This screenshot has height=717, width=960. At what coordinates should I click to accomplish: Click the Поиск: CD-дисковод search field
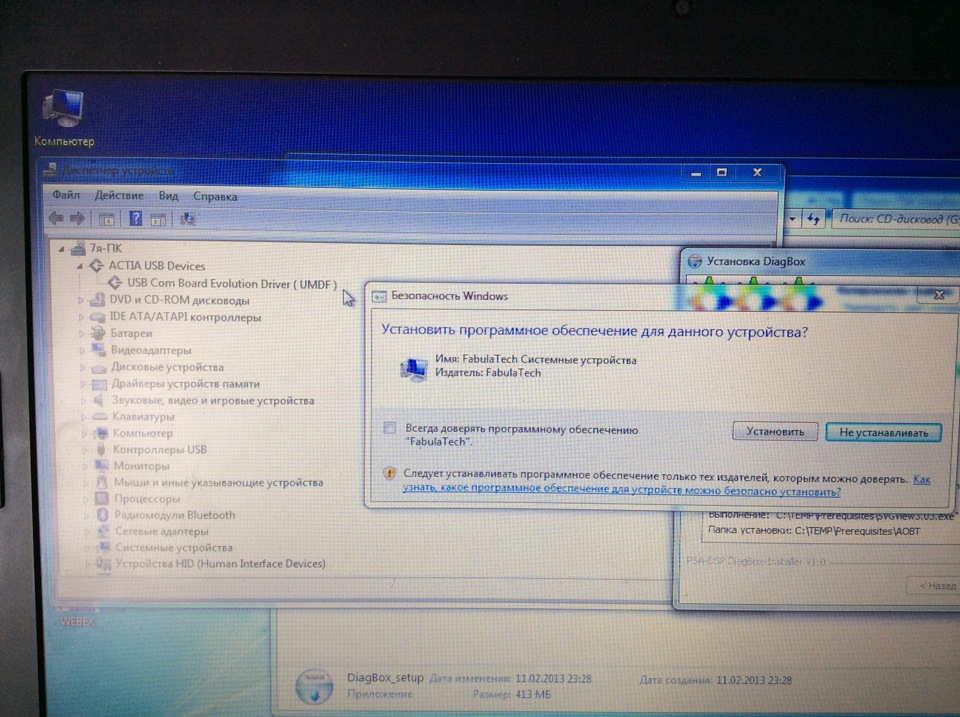(896, 219)
